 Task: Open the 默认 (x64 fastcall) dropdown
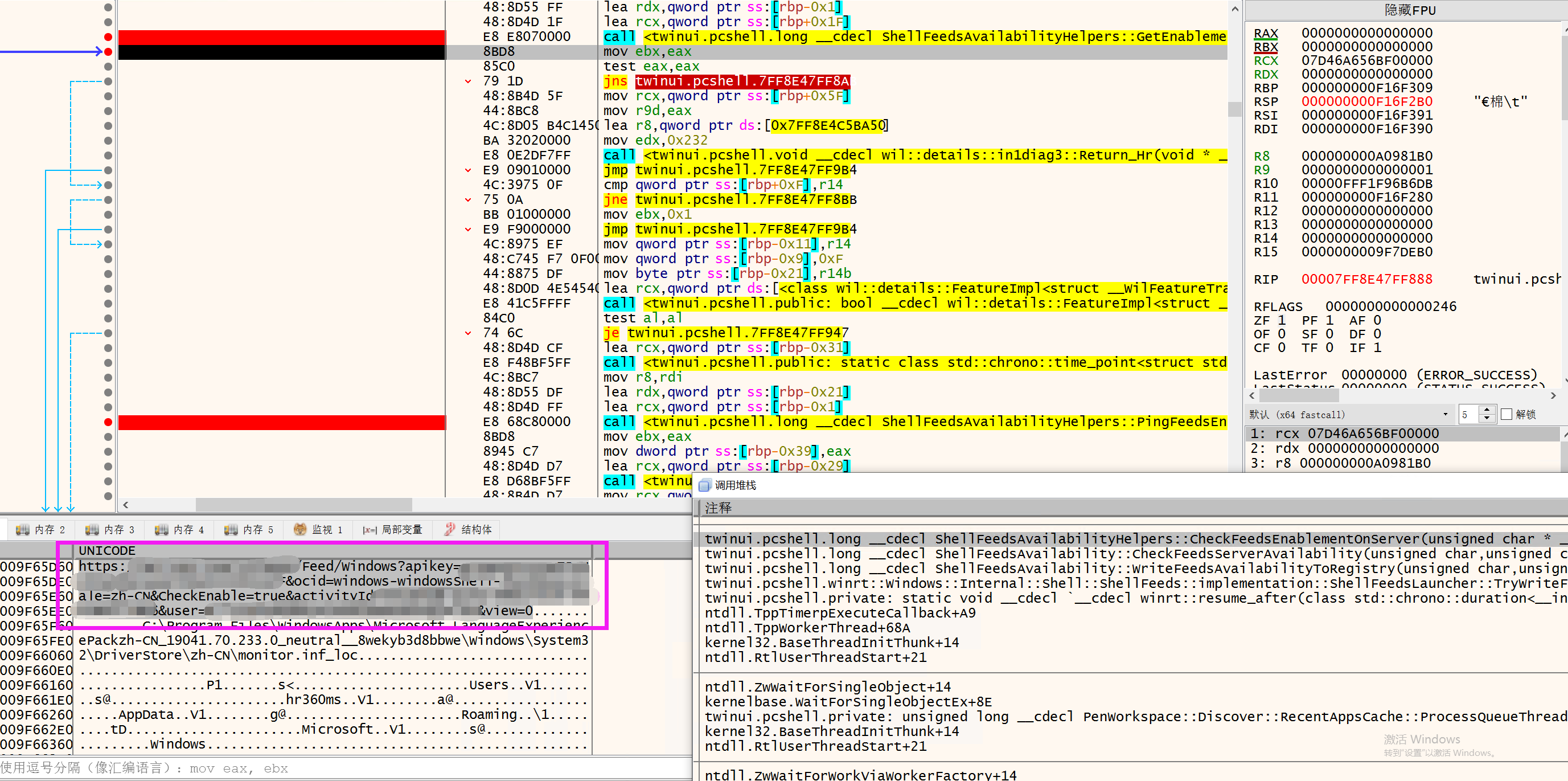(1349, 414)
